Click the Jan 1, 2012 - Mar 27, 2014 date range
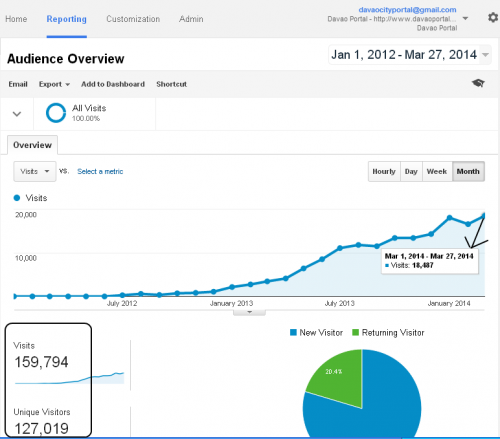Viewport: 500px width, 439px height. (404, 55)
